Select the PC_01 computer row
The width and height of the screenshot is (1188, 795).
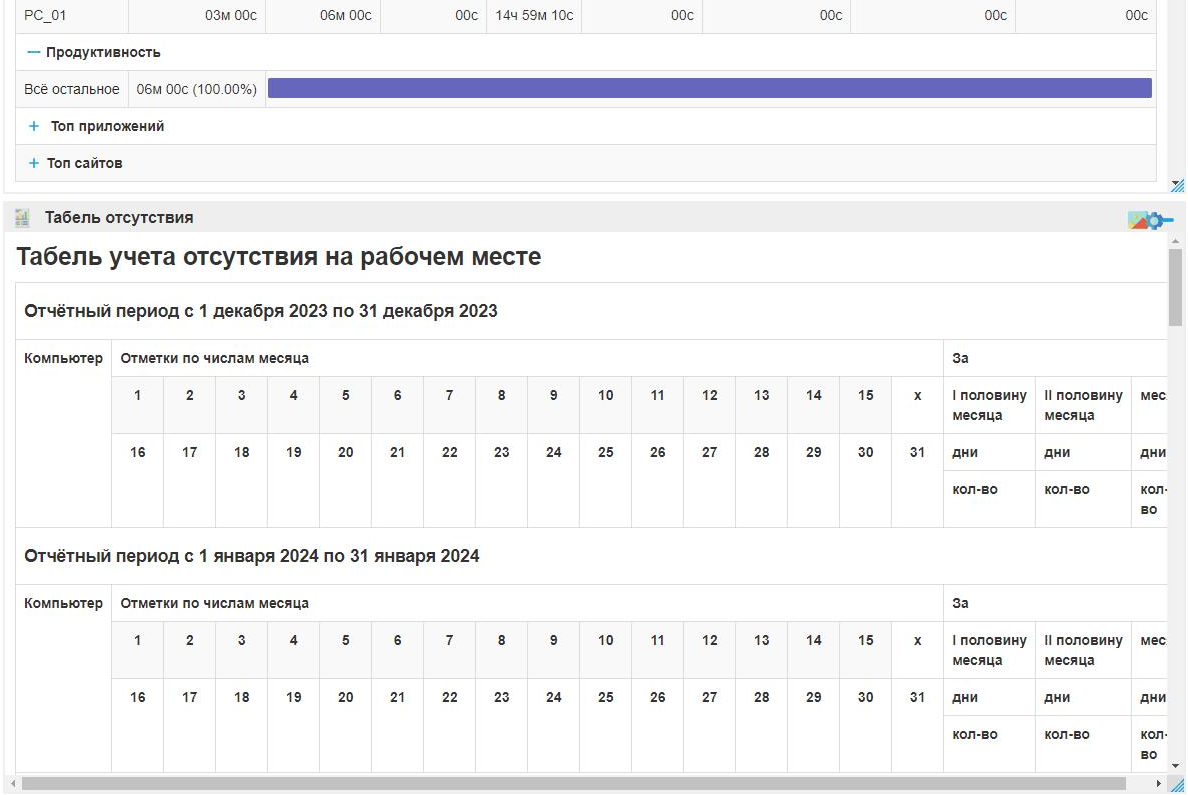click(x=45, y=15)
